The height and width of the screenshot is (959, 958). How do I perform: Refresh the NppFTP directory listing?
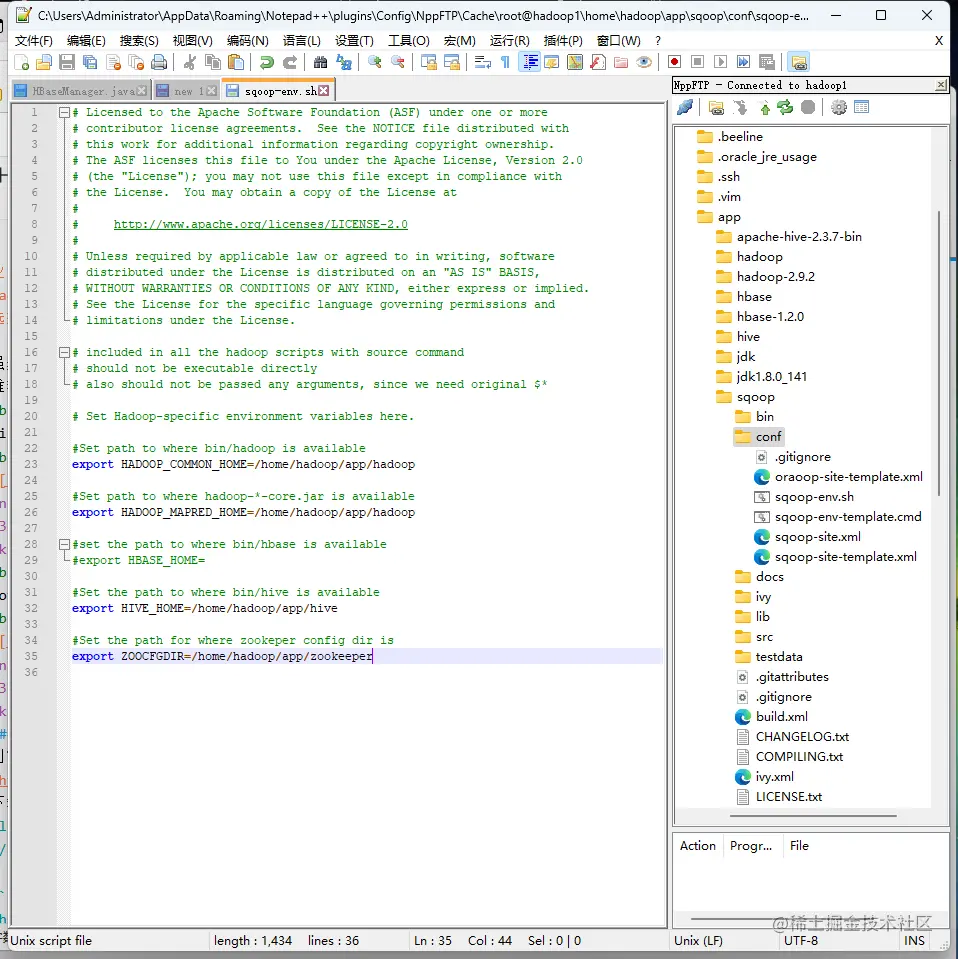(785, 108)
